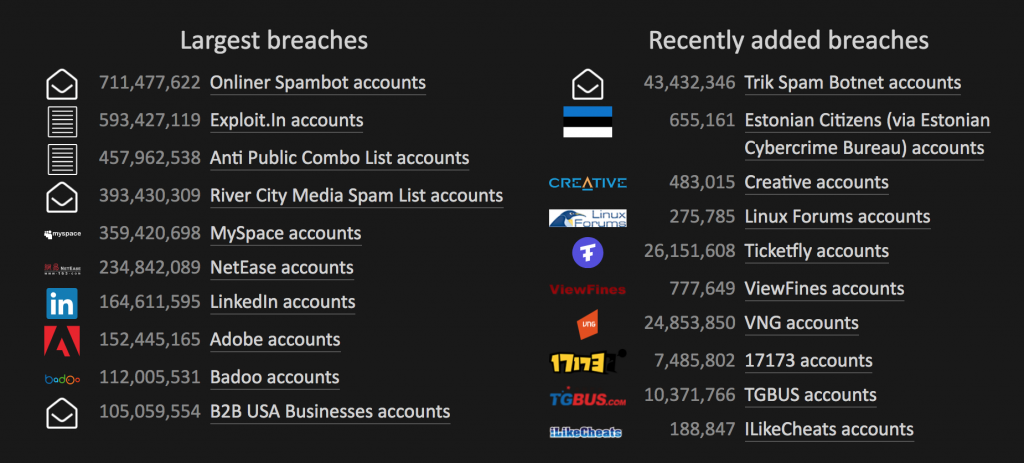Click the list document icon beside Exploit.In
This screenshot has width=1024, height=463.
click(62, 121)
